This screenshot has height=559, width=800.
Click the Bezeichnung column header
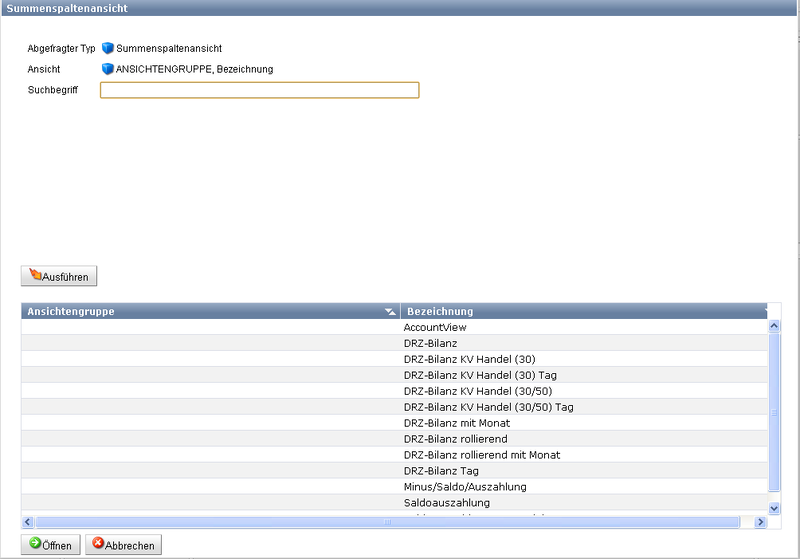pos(580,311)
